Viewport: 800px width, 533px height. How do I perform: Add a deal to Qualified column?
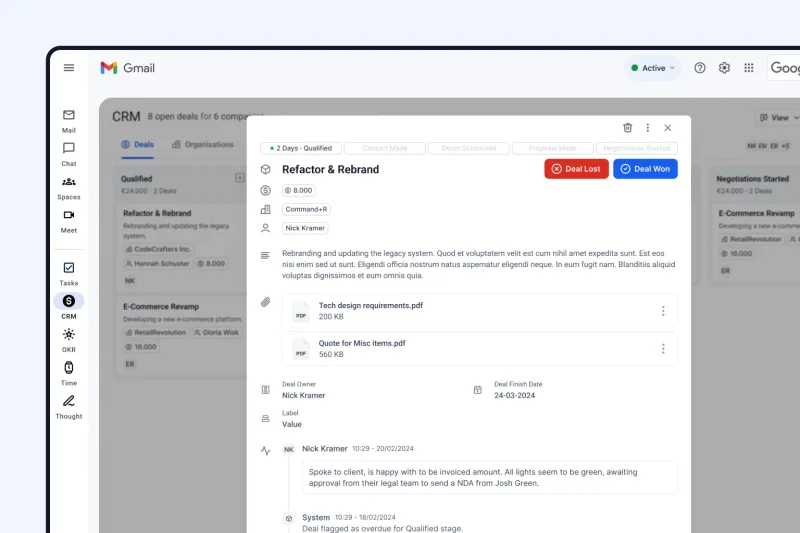(240, 177)
